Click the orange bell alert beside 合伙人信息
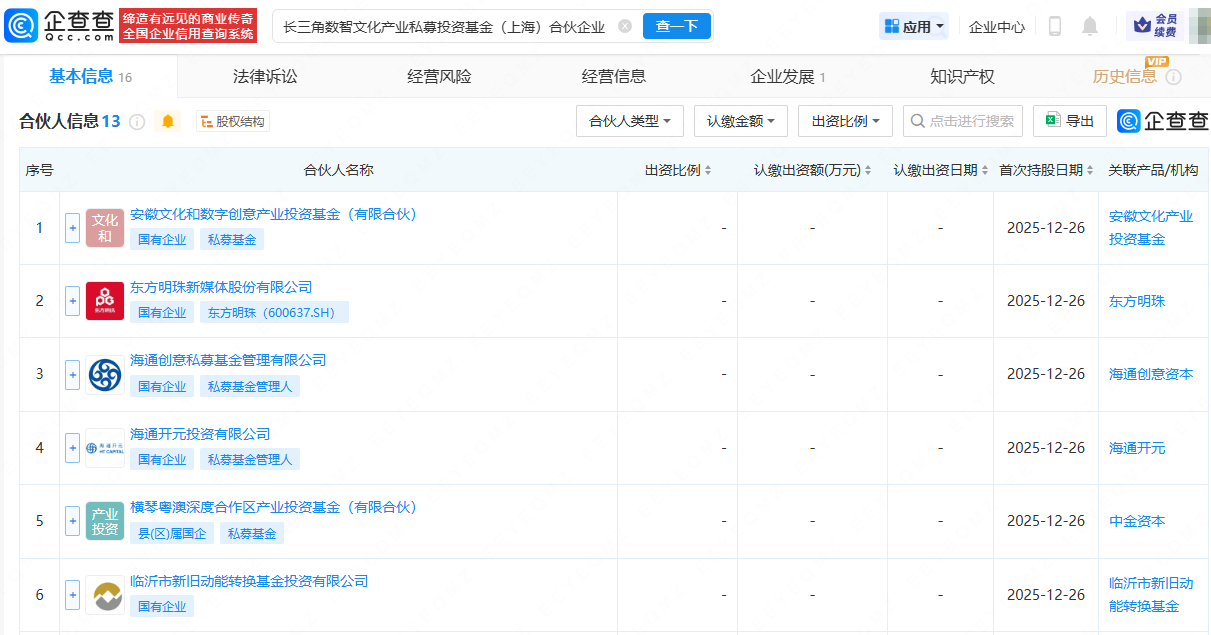The image size is (1211, 635). tap(168, 121)
